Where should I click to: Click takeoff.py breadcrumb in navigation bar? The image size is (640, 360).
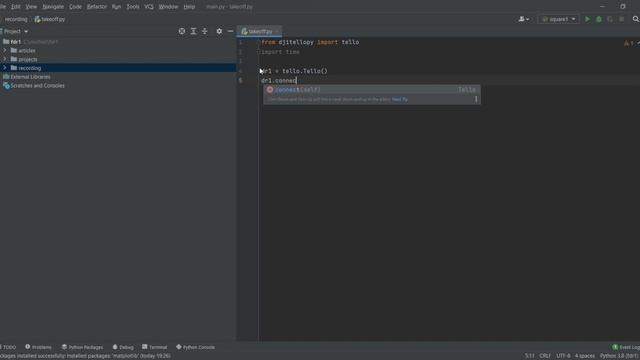pos(50,19)
